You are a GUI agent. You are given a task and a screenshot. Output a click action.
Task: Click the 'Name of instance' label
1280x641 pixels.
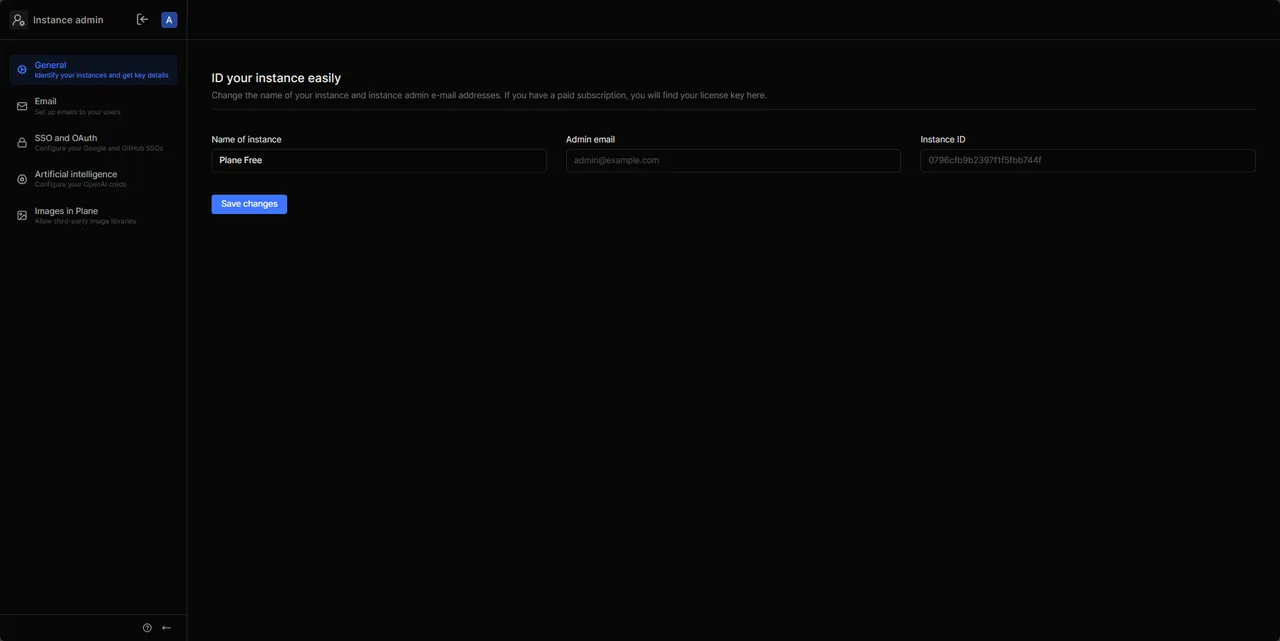(246, 140)
